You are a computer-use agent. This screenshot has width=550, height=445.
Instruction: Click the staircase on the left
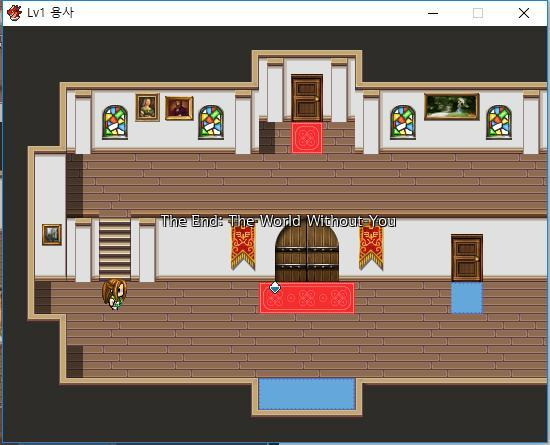click(115, 250)
